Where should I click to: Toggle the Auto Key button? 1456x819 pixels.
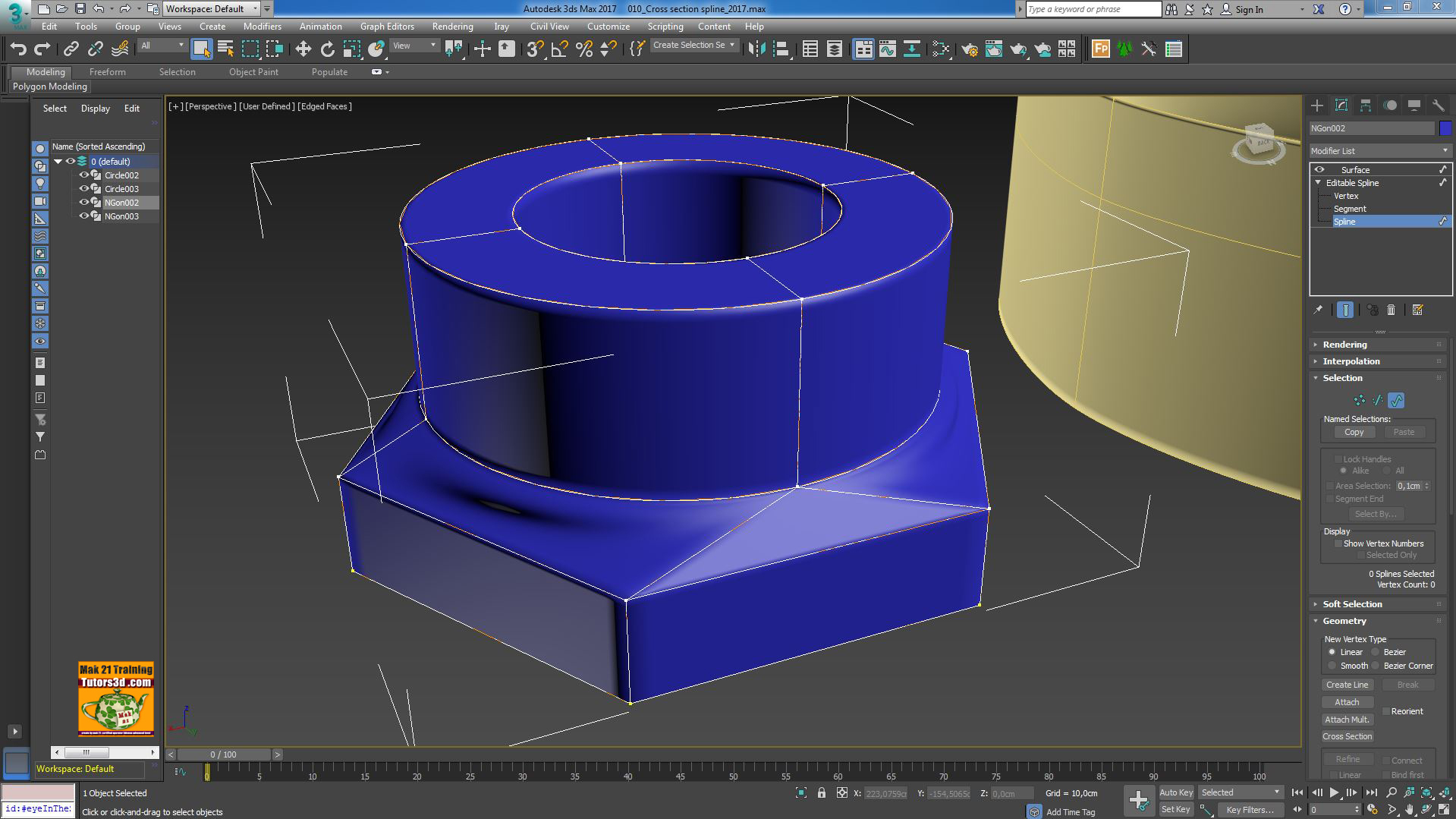(x=1176, y=792)
